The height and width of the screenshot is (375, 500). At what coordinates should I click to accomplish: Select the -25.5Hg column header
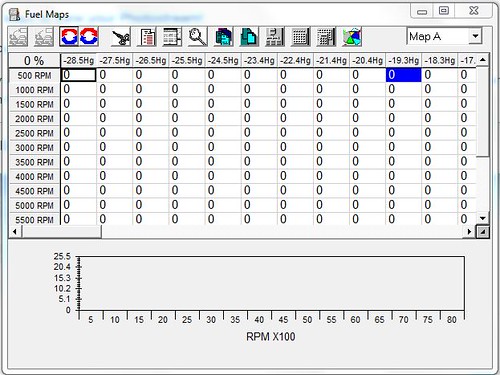187,61
